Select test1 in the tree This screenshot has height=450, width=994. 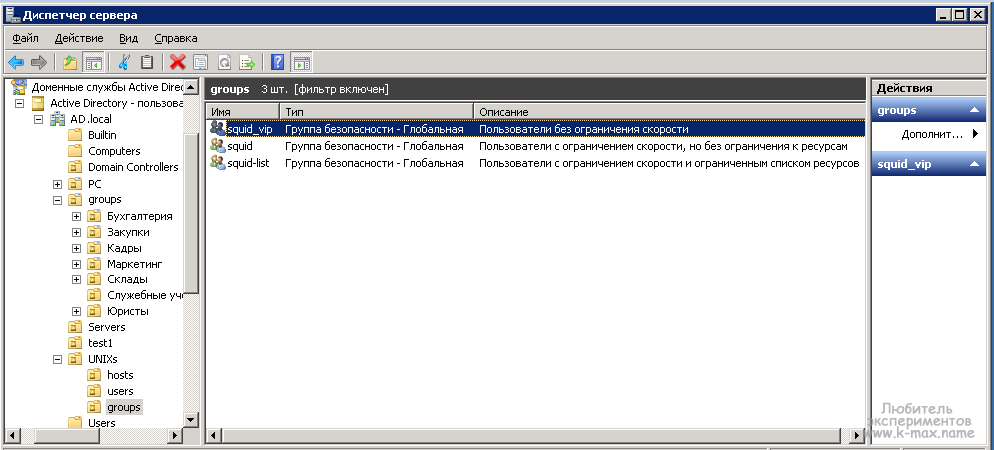100,343
